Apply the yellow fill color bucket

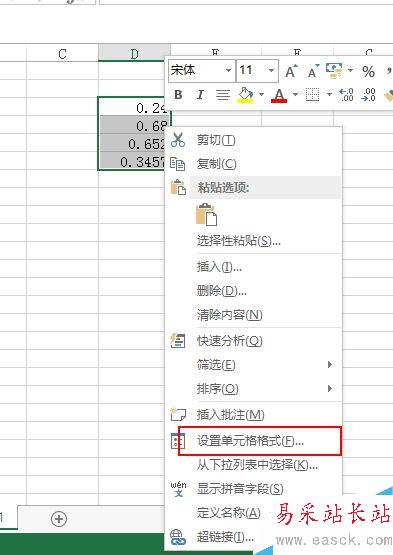pos(246,95)
